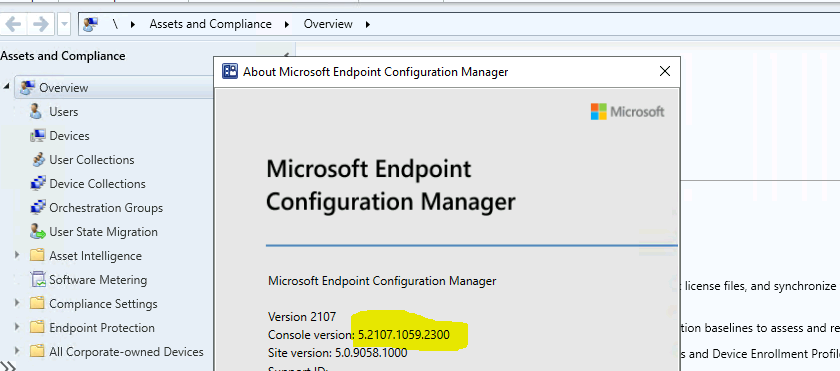840x371 pixels.
Task: Click the Microsoft Endpoint Configuration Manager heading
Action: click(391, 186)
